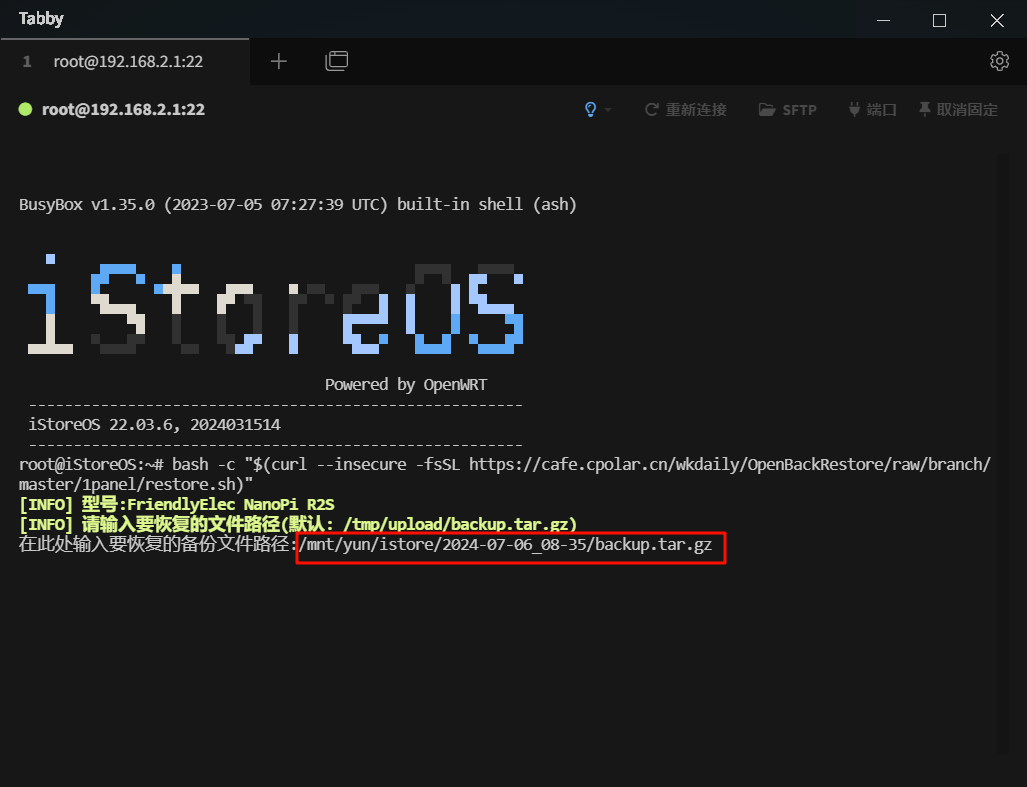Open the SFTP file browser

(787, 110)
